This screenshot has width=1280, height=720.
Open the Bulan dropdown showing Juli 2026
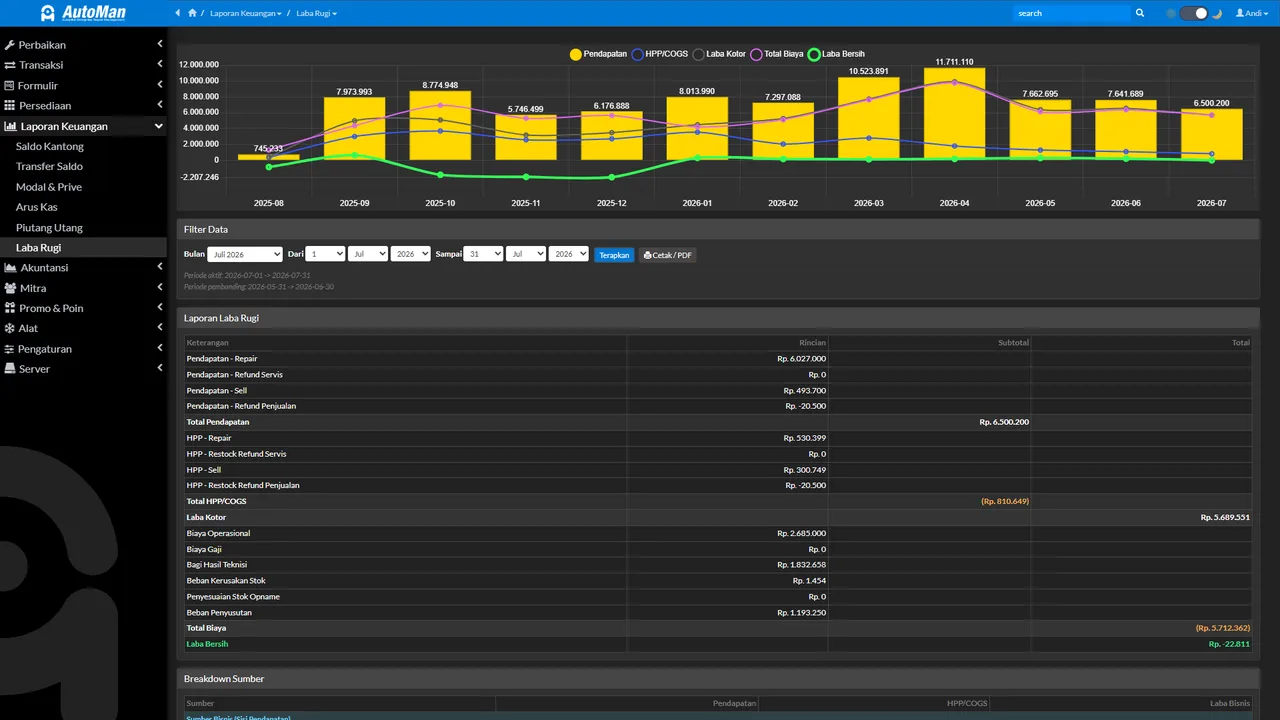[245, 255]
